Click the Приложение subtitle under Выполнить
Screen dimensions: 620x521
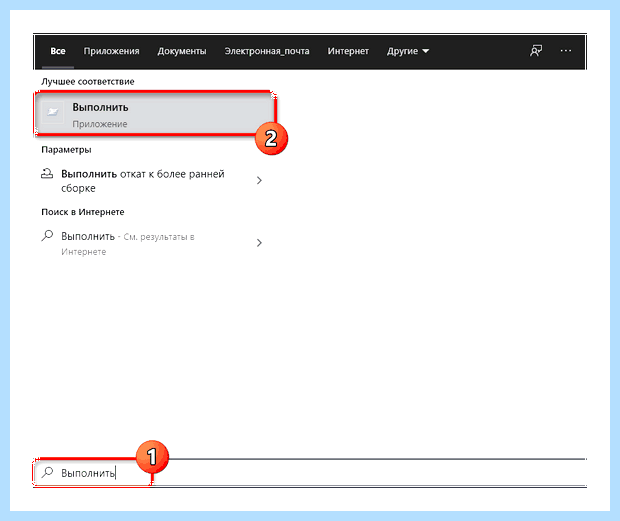coord(100,124)
